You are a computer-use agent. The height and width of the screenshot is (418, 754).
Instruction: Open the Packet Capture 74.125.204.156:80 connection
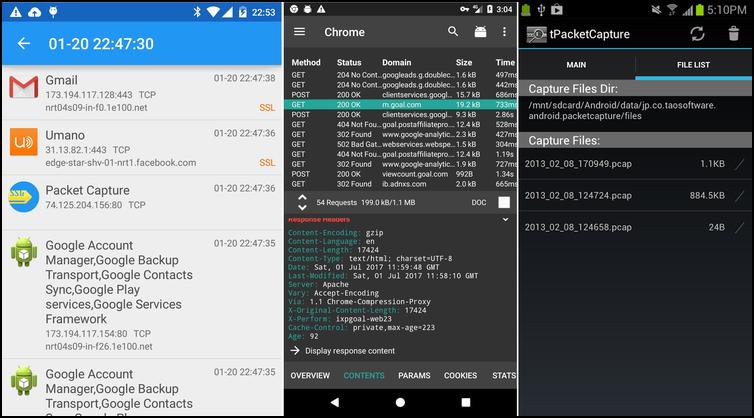[142, 203]
